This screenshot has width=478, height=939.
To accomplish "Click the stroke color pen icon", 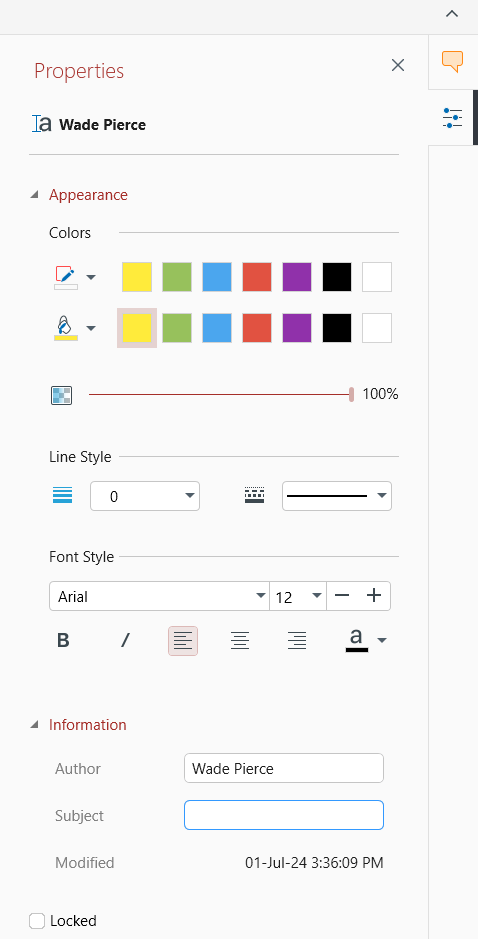I will point(66,277).
